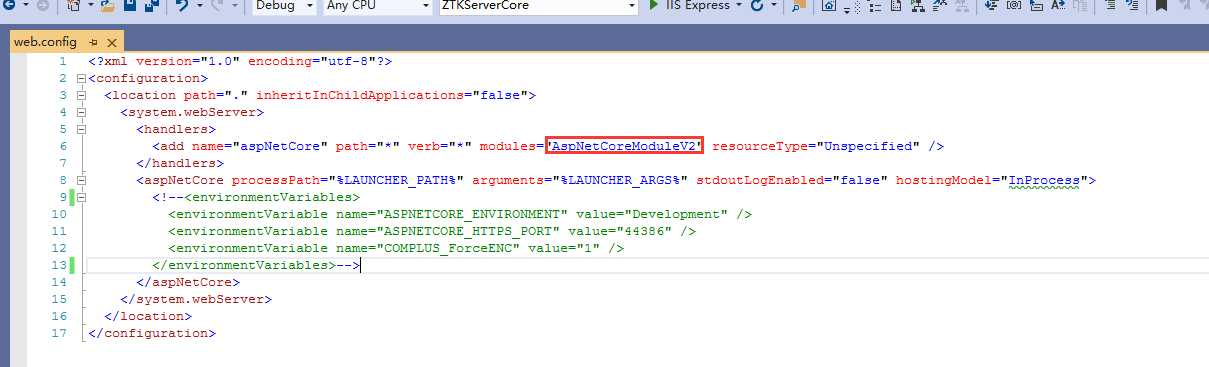Open the dropdown arrow beside the refresh icon

coord(775,6)
